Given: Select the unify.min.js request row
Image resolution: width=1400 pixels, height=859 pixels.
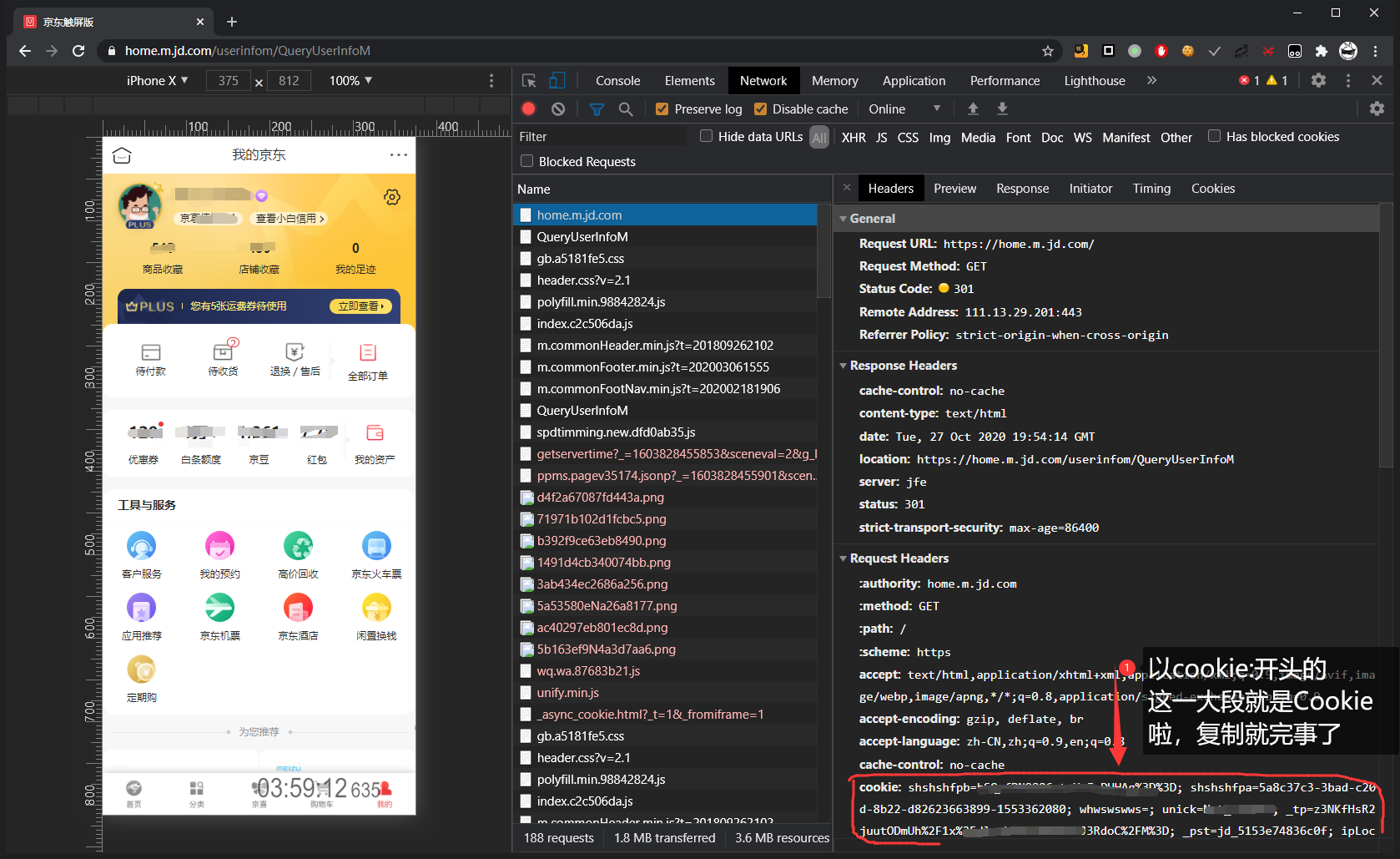Looking at the screenshot, I should tap(665, 693).
